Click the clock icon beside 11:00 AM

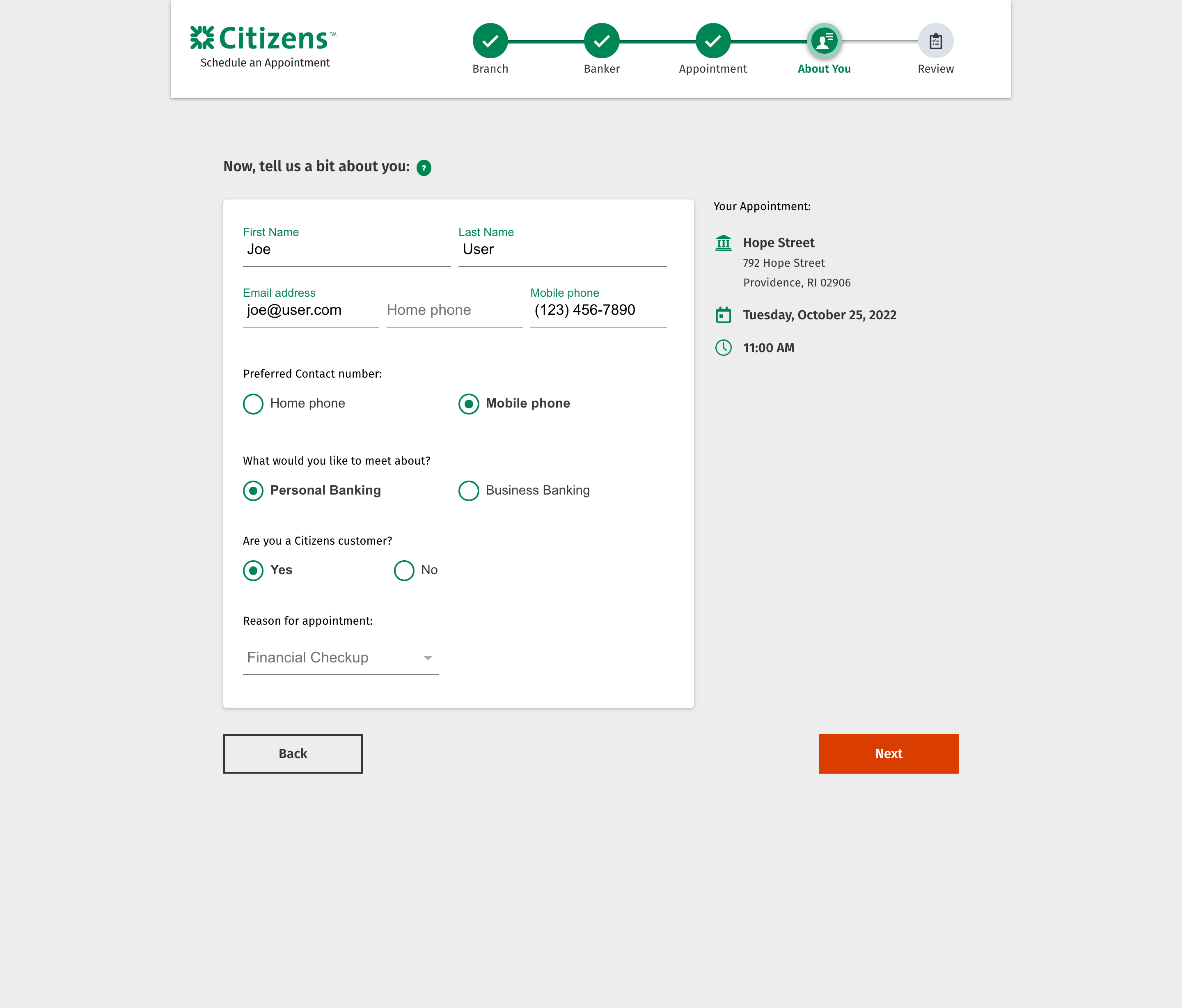[723, 347]
